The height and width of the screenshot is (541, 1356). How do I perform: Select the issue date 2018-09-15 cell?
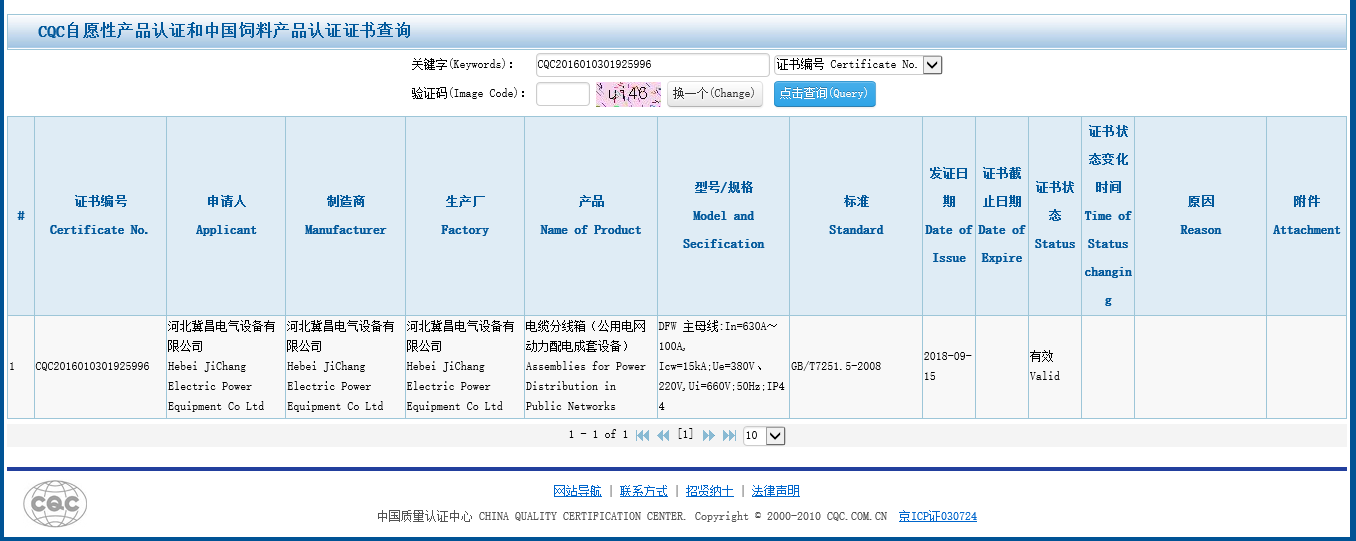tap(949, 367)
